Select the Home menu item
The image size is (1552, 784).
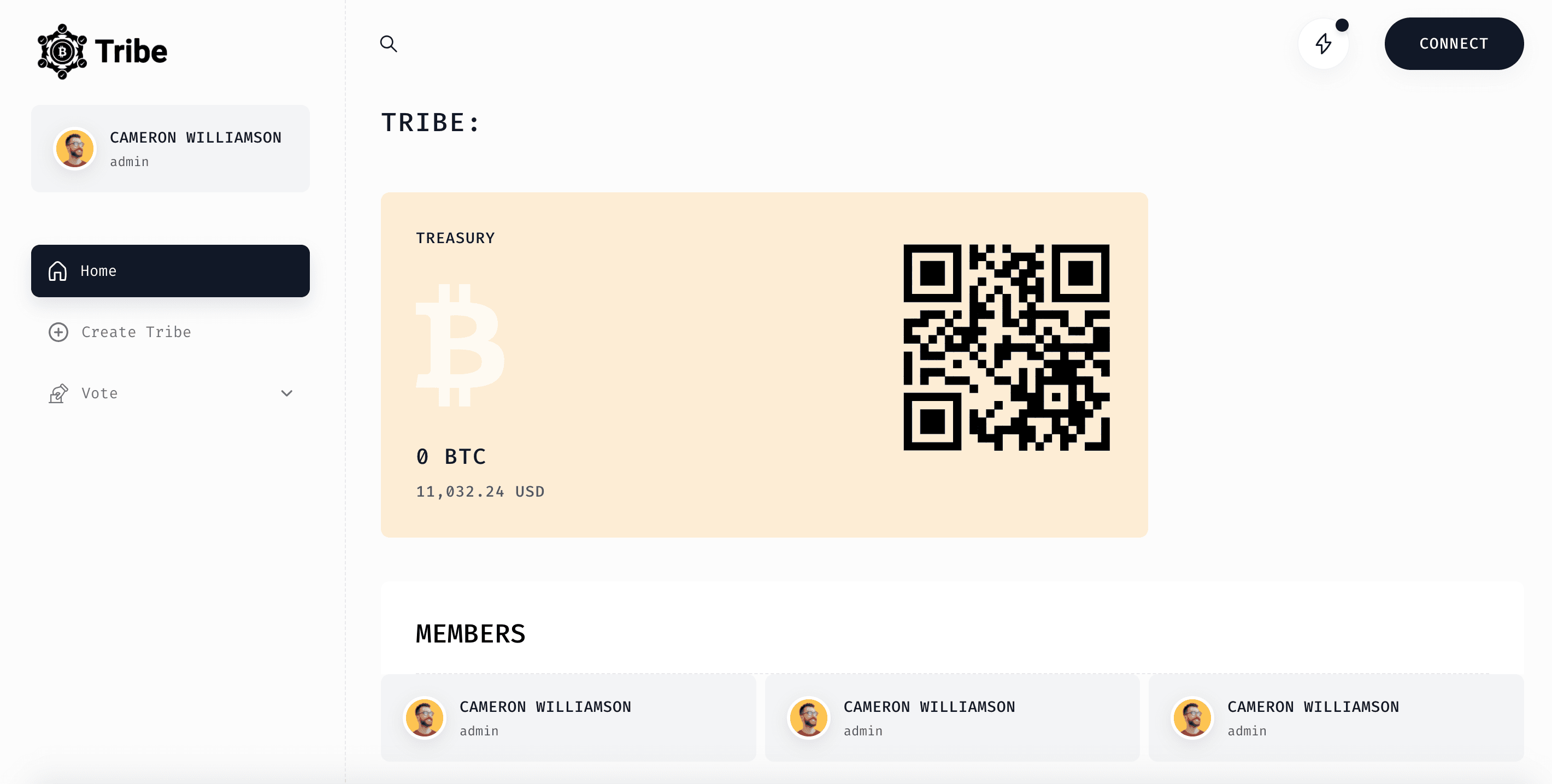171,271
